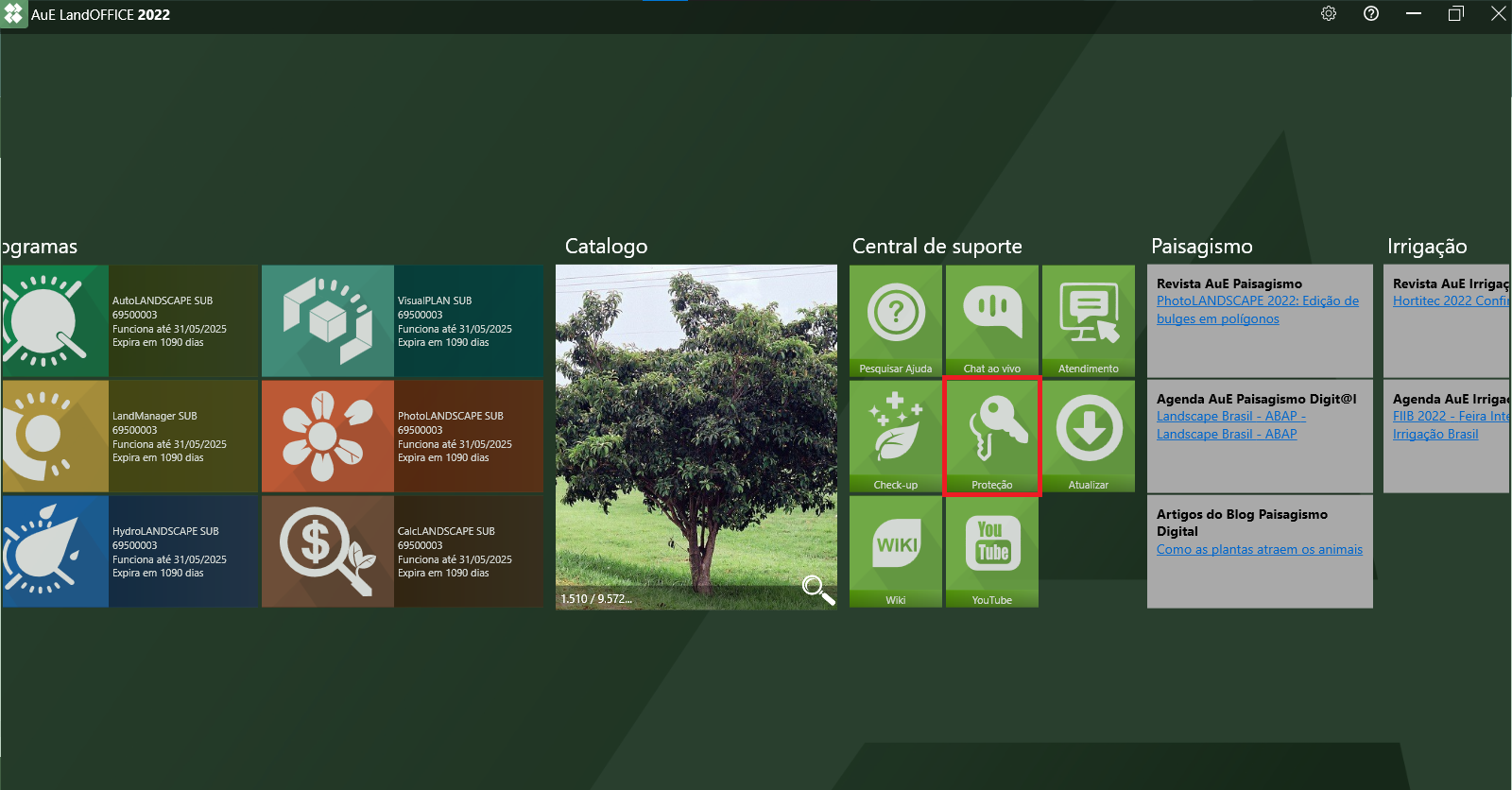Open the VisualPLAN SUB program tile
The width and height of the screenshot is (1512, 790).
click(403, 321)
